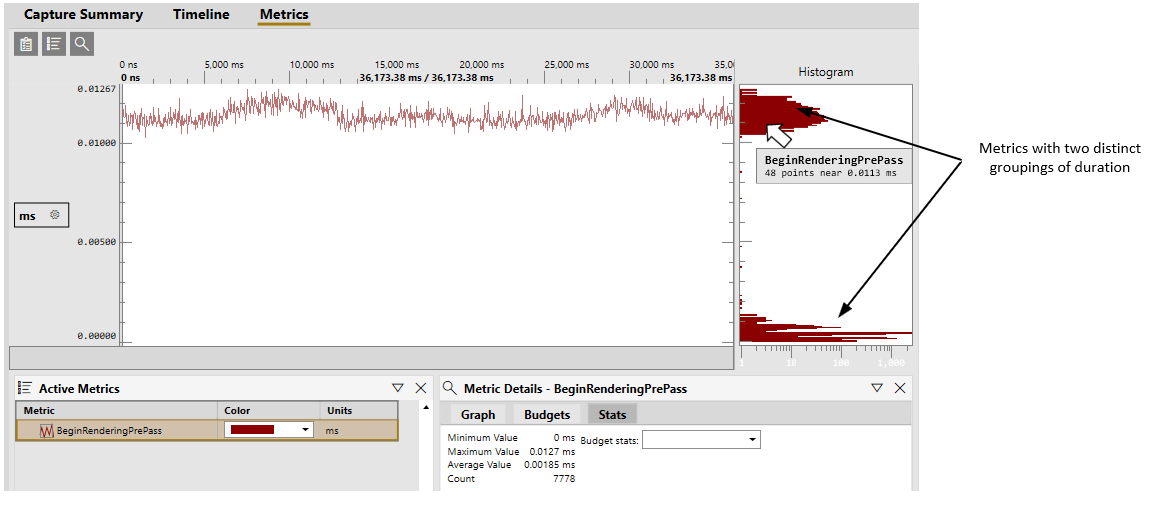Open the Budgets tab in Metric Details
Screen dimensions: 1156x509
[546, 415]
